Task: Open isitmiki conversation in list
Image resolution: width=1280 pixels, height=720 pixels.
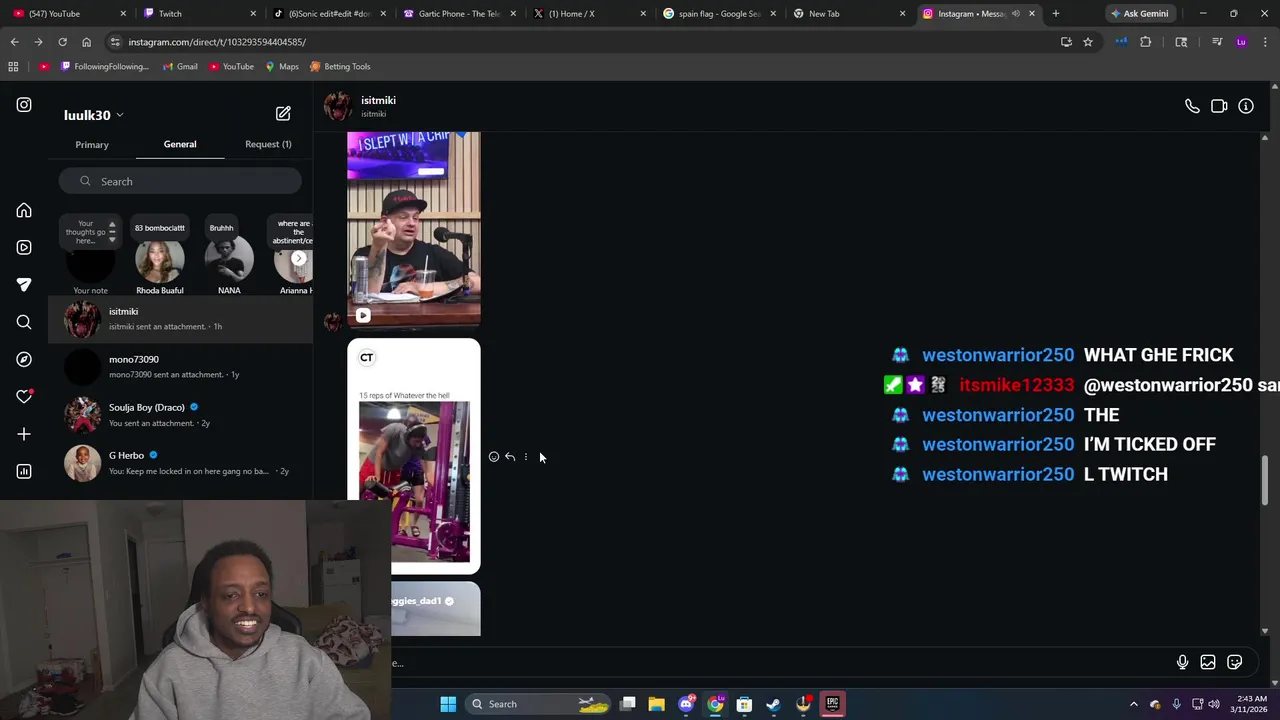Action: pos(180,319)
